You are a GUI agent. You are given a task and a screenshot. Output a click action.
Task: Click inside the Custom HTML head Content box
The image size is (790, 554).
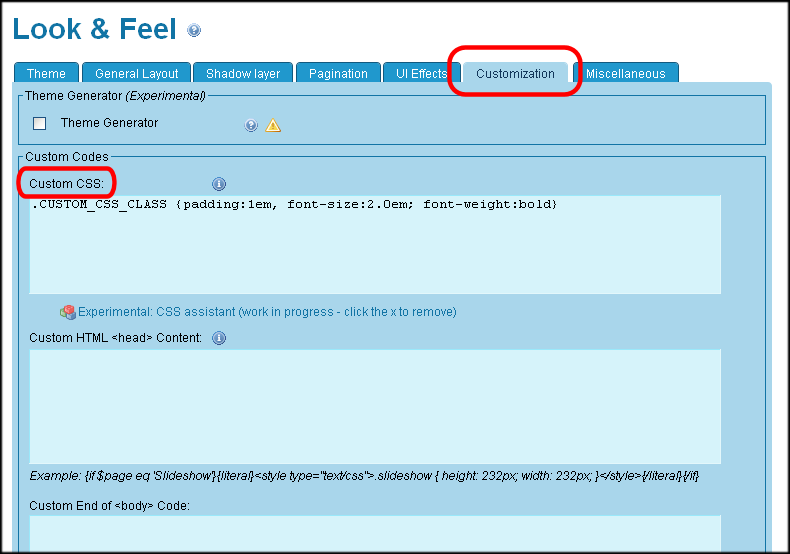(375, 406)
